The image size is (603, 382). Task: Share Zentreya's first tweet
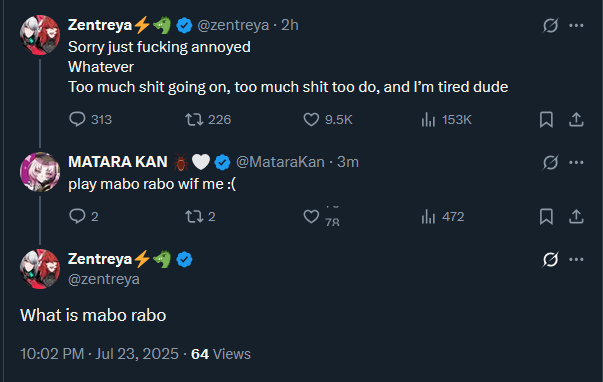[x=576, y=119]
